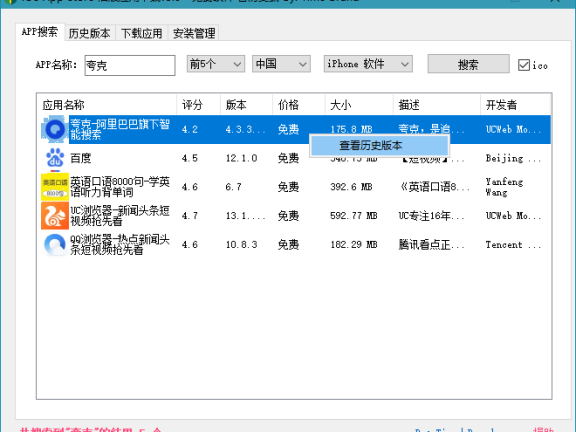Click description 腾讯看点正... cell
This screenshot has height=432, width=576.
[432, 245]
